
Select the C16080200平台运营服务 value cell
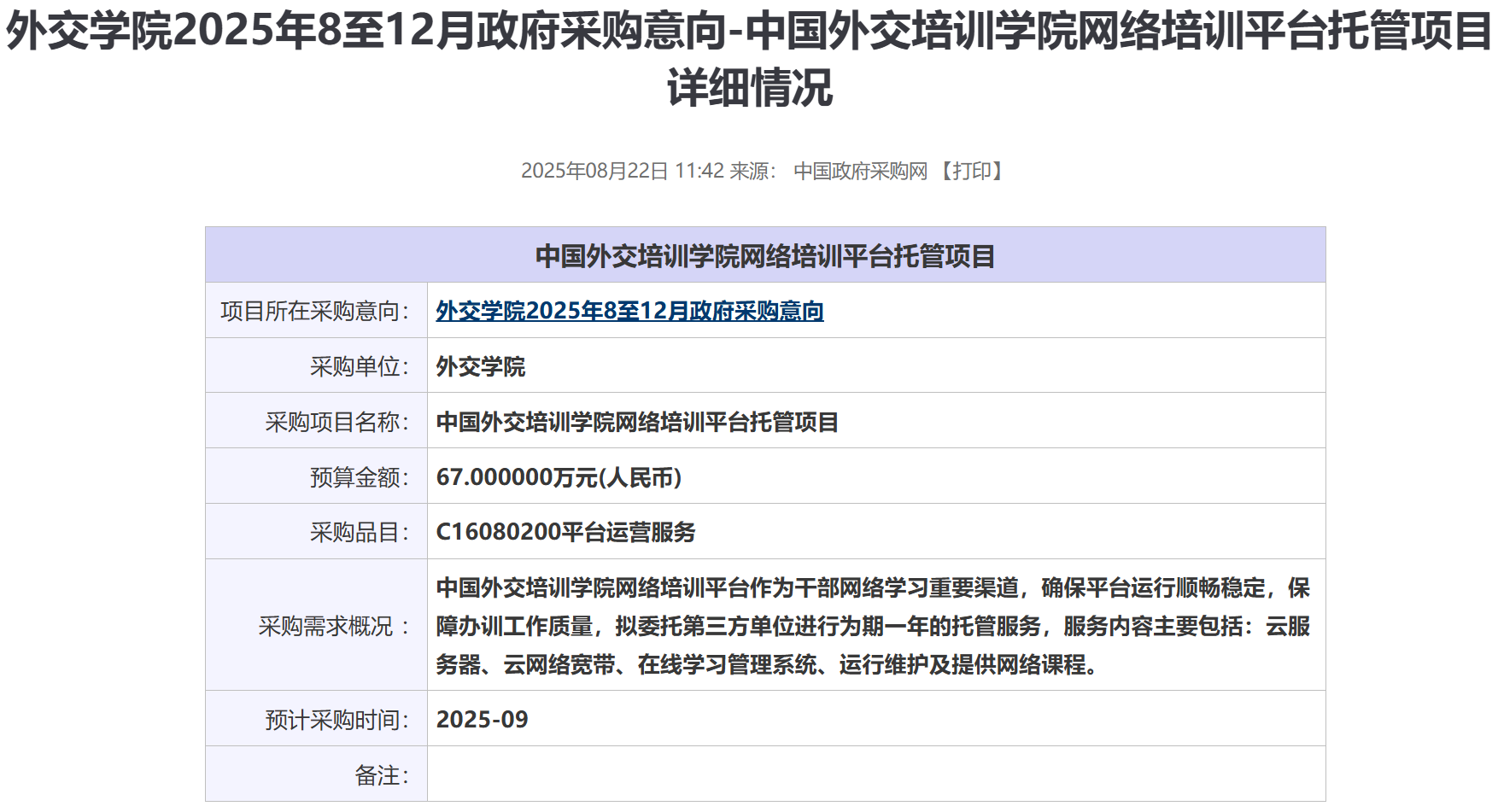(566, 530)
